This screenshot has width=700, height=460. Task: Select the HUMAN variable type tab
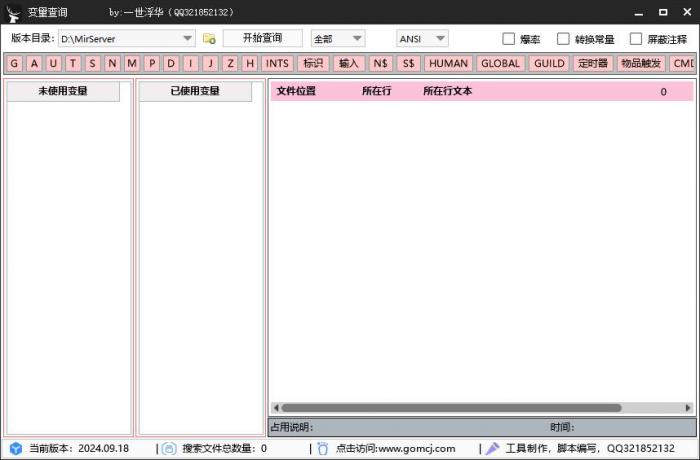(448, 63)
